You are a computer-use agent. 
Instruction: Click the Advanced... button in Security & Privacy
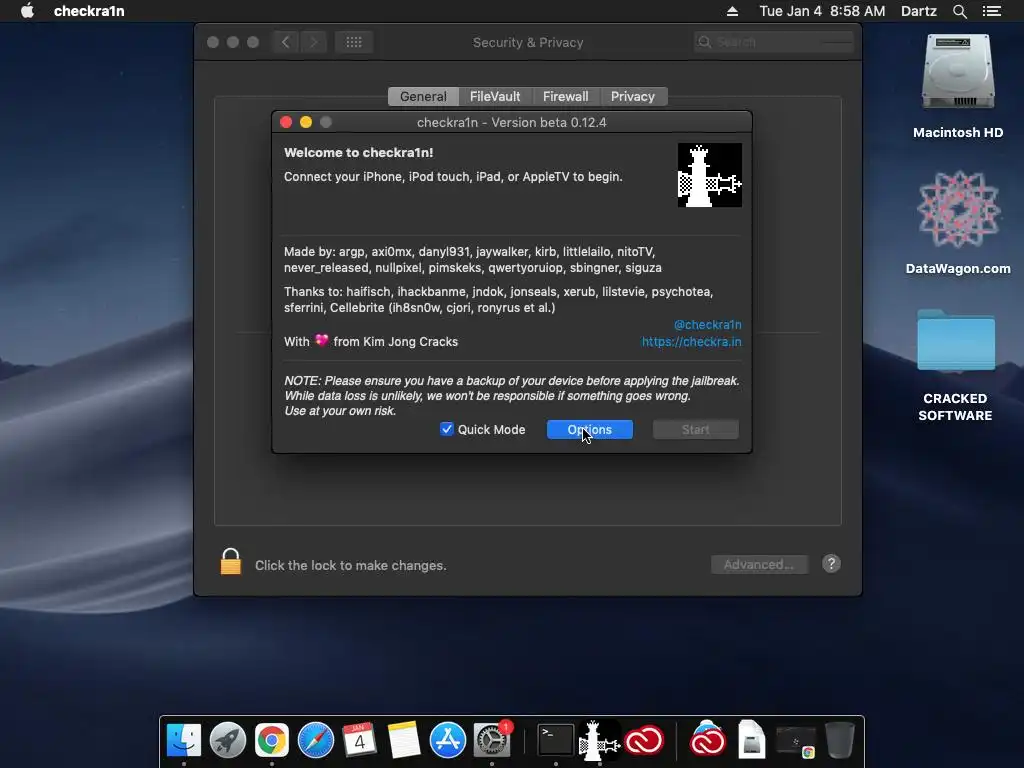pyautogui.click(x=760, y=564)
